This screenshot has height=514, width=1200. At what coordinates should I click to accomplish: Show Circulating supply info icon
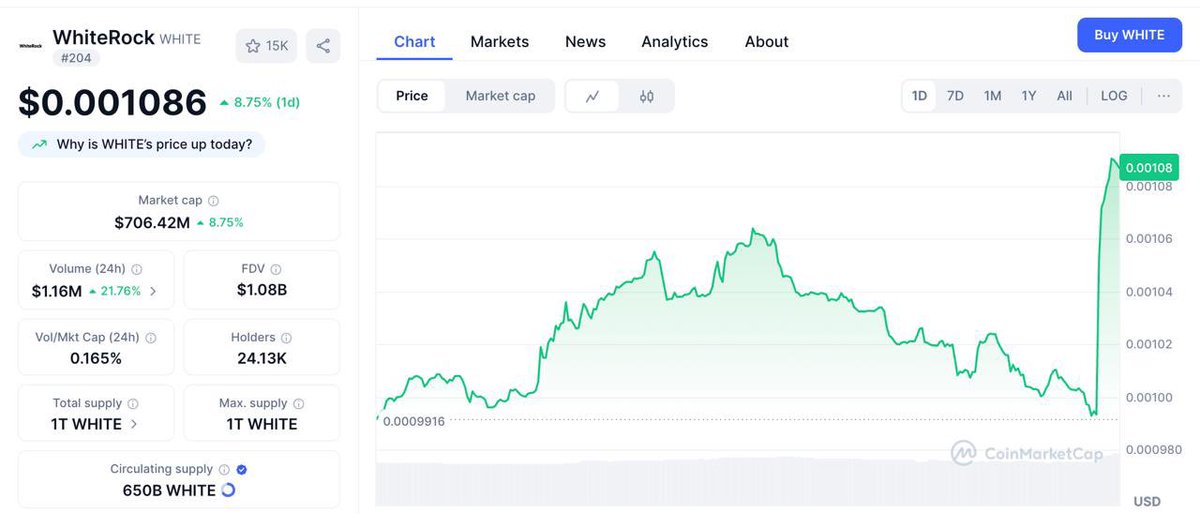coord(224,469)
